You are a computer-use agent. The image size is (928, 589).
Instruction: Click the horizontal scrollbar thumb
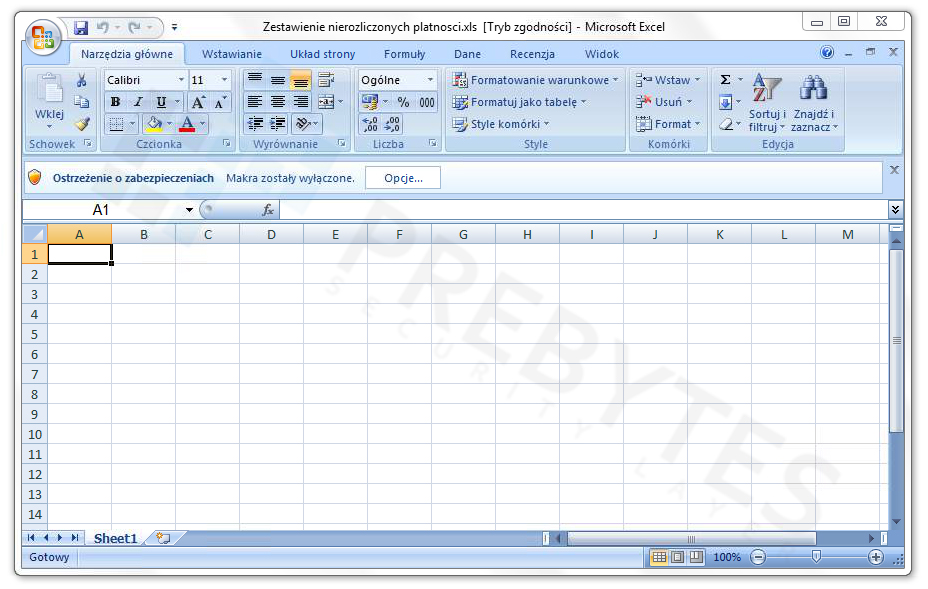click(691, 538)
